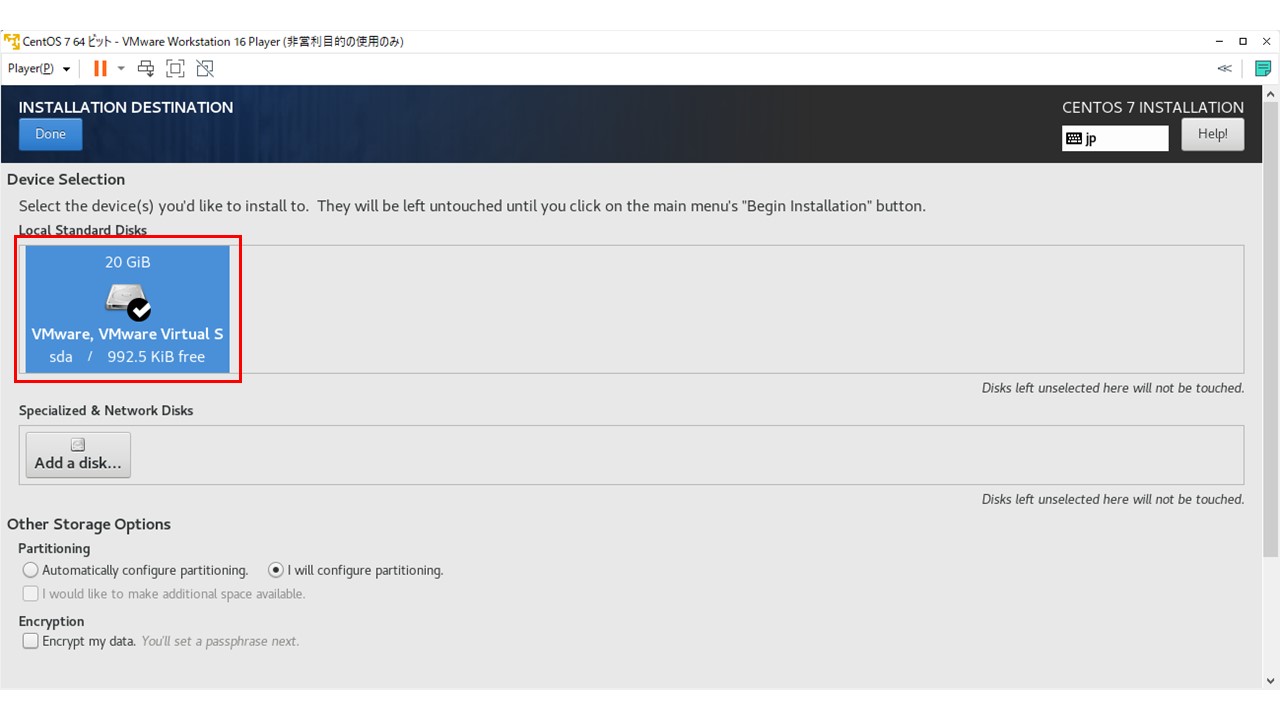The height and width of the screenshot is (720, 1280).
Task: Click the keyboard icon next to jp
Action: 1074,138
